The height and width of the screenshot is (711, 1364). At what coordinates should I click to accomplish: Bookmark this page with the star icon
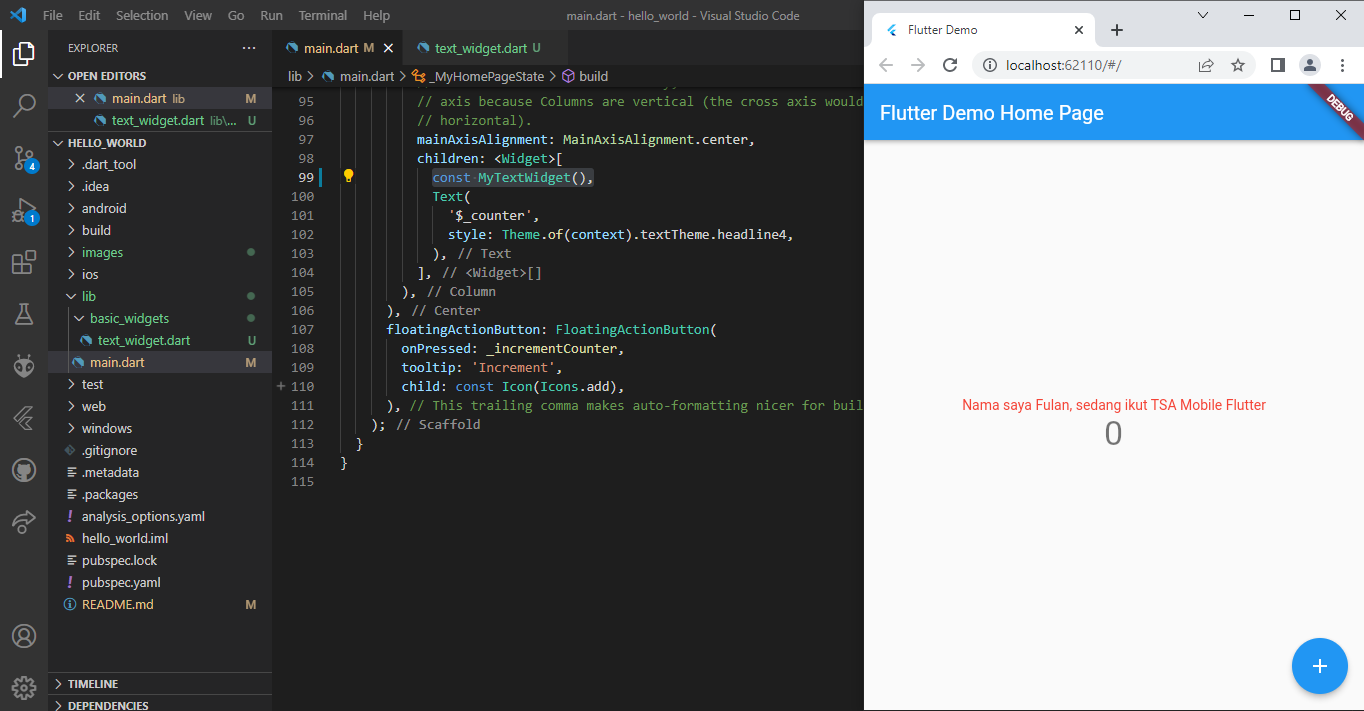point(1238,65)
